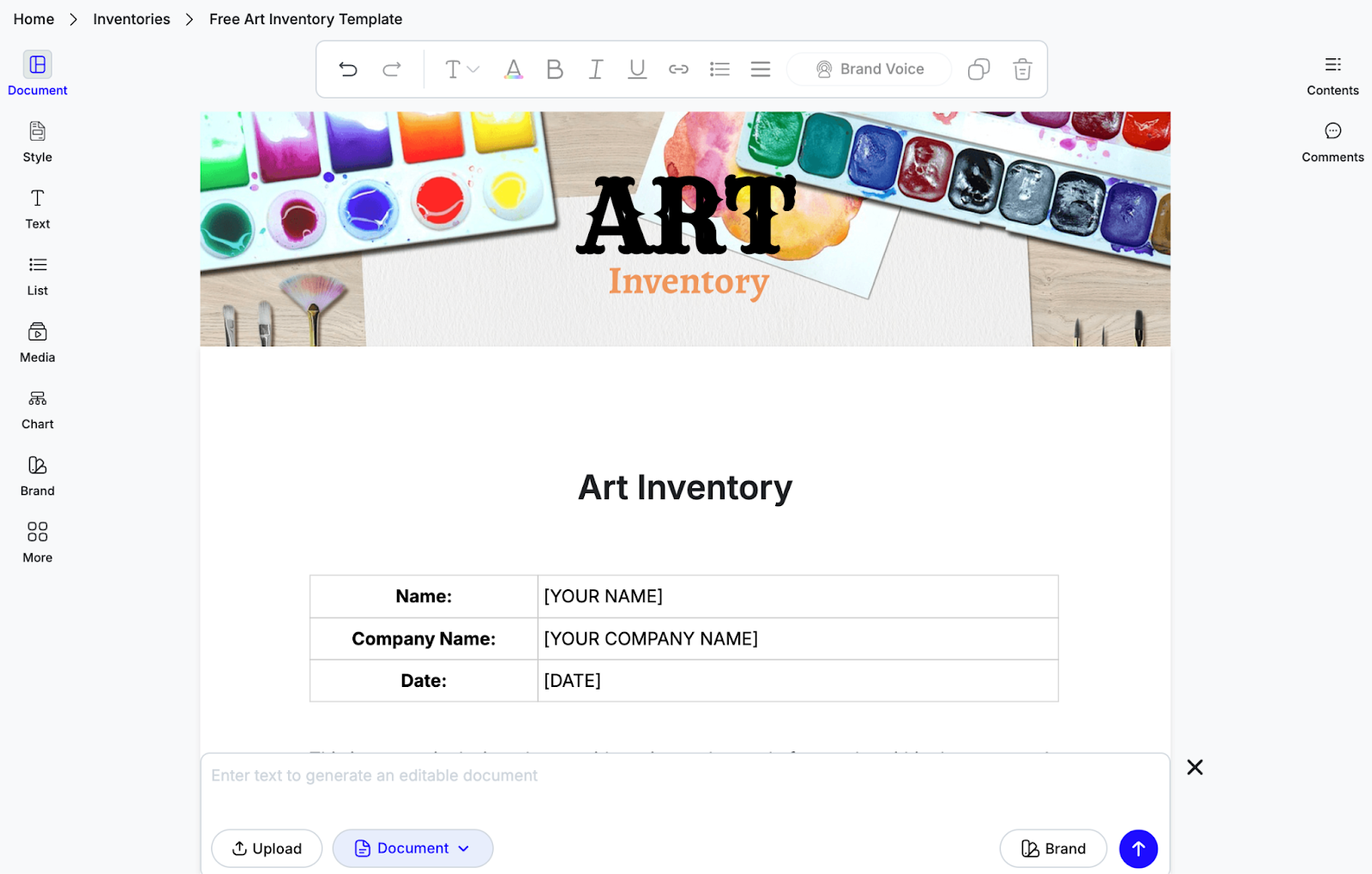Open the Comments panel on the right
The height and width of the screenshot is (874, 1372).
tap(1331, 142)
